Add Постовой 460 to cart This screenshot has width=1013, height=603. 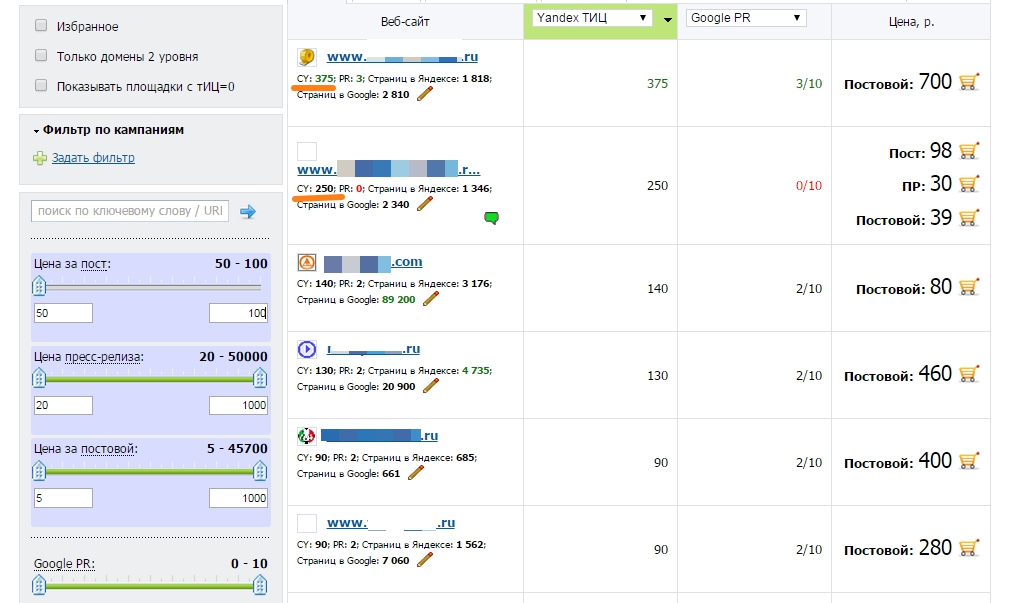click(968, 374)
